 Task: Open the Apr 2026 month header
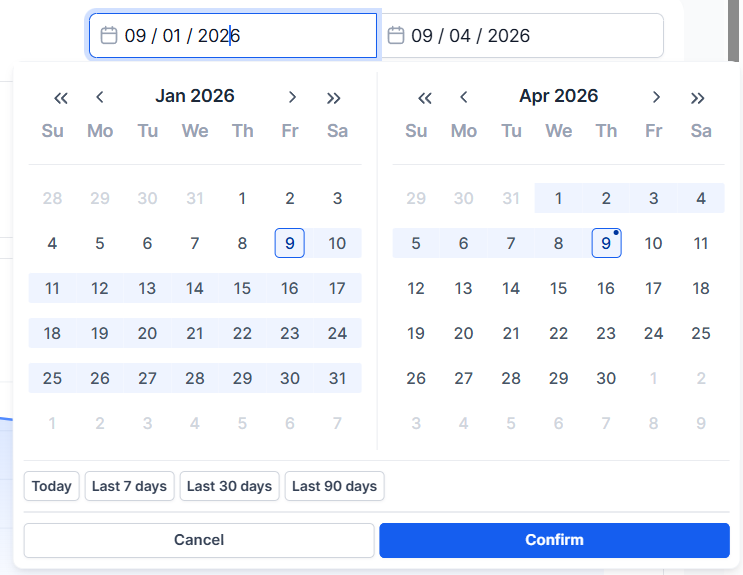tap(558, 96)
